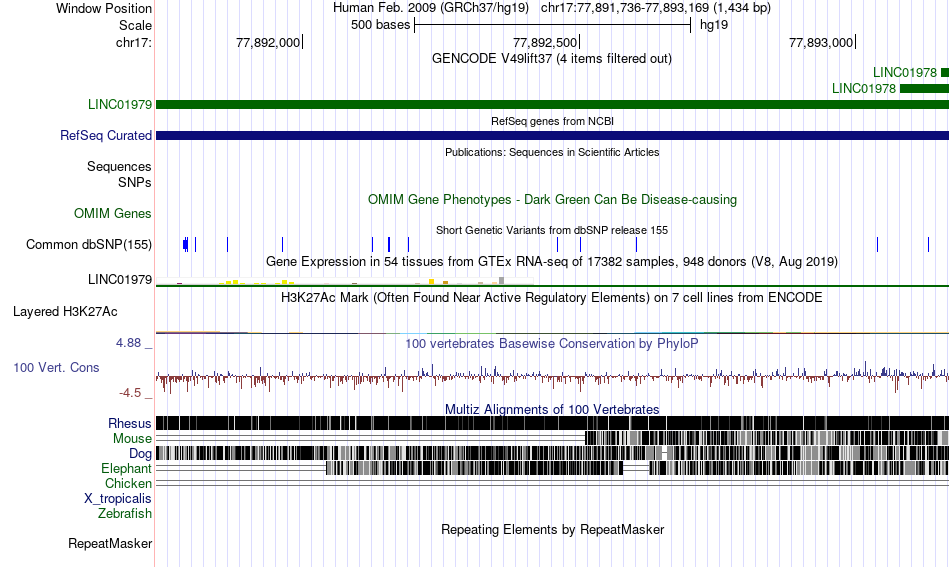Click the 4.88 PhyloP upper limit value
Screen dimensions: 950x567
128,343
